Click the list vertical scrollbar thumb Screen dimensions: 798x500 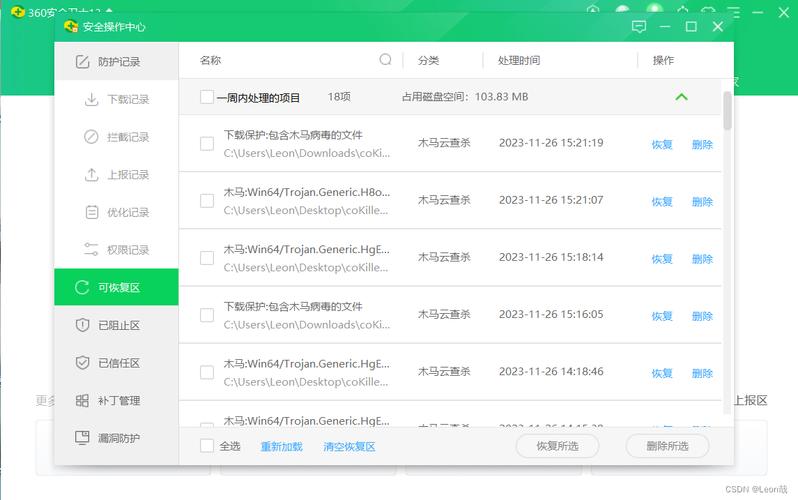[727, 110]
